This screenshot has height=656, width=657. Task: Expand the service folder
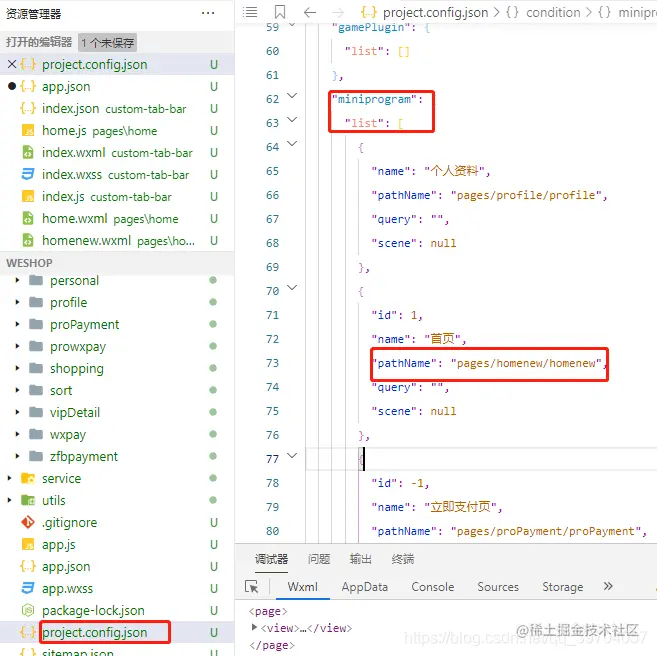pos(9,478)
